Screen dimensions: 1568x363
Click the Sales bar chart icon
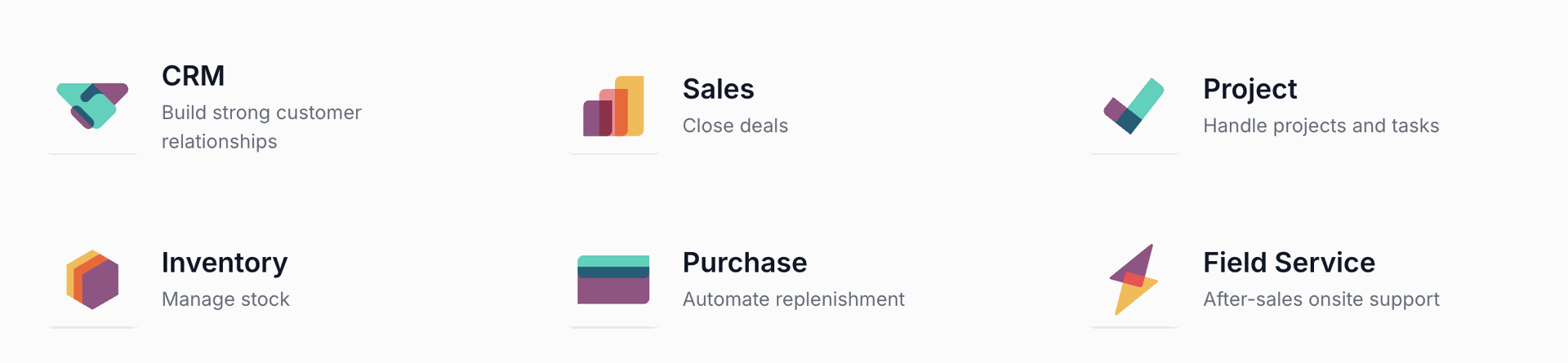[613, 106]
